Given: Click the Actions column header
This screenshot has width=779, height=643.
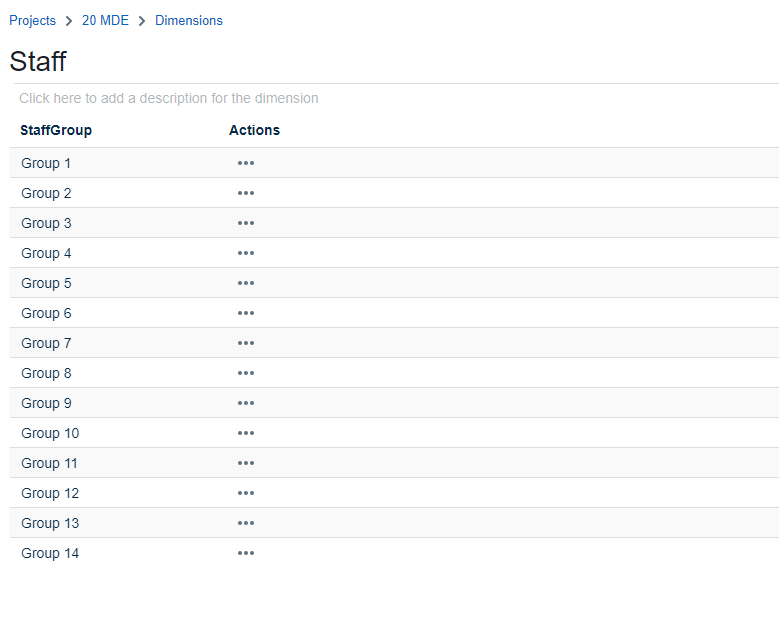Looking at the screenshot, I should coord(254,130).
